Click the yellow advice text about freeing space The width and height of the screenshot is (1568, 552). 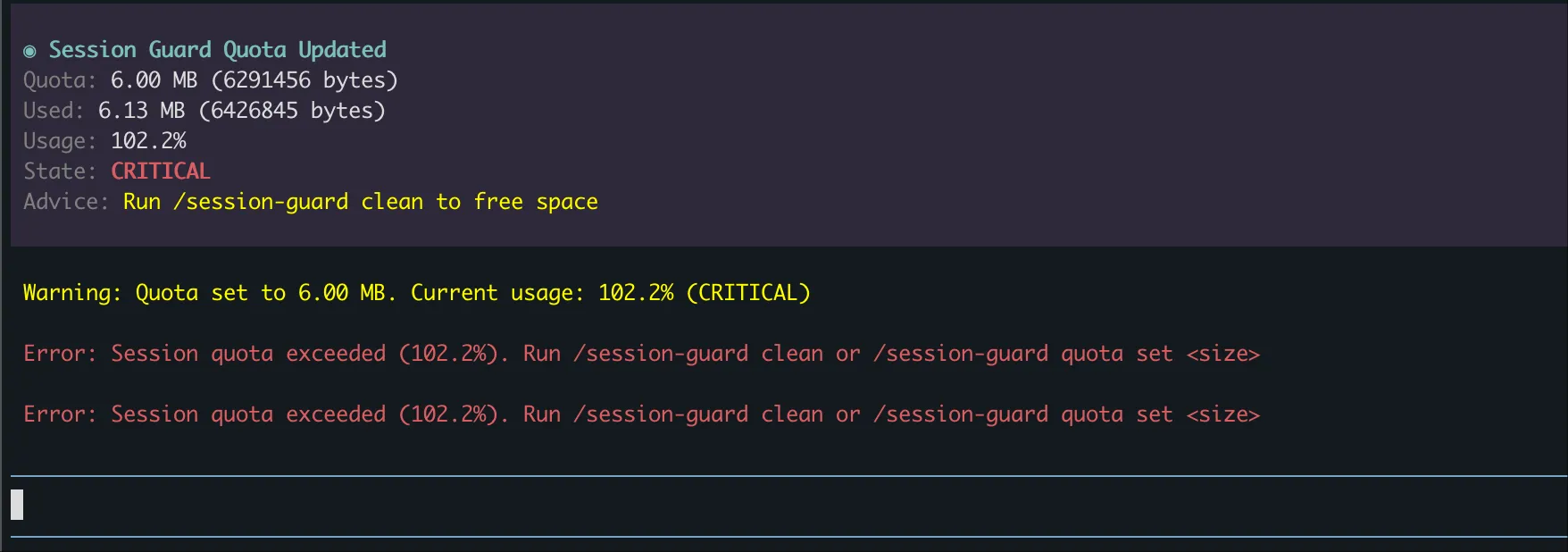361,202
